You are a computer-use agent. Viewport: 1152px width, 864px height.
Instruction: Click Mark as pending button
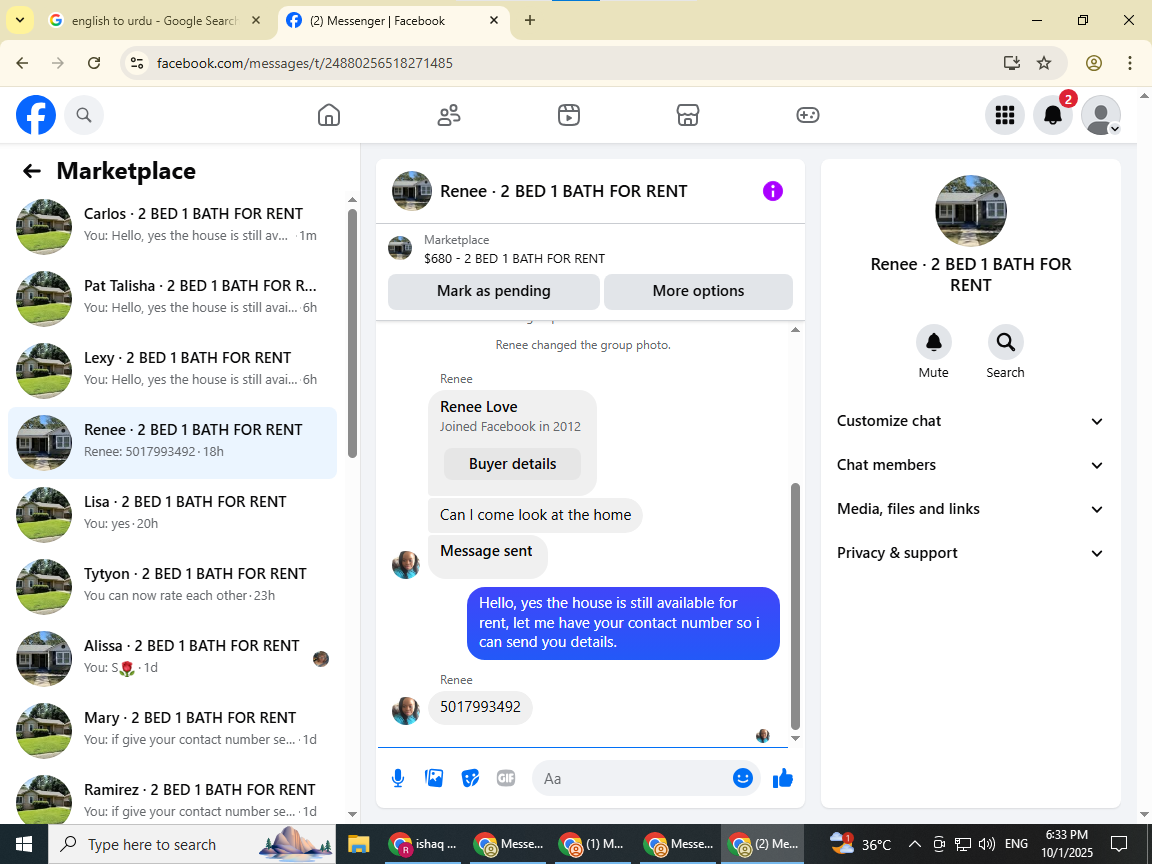coord(494,292)
